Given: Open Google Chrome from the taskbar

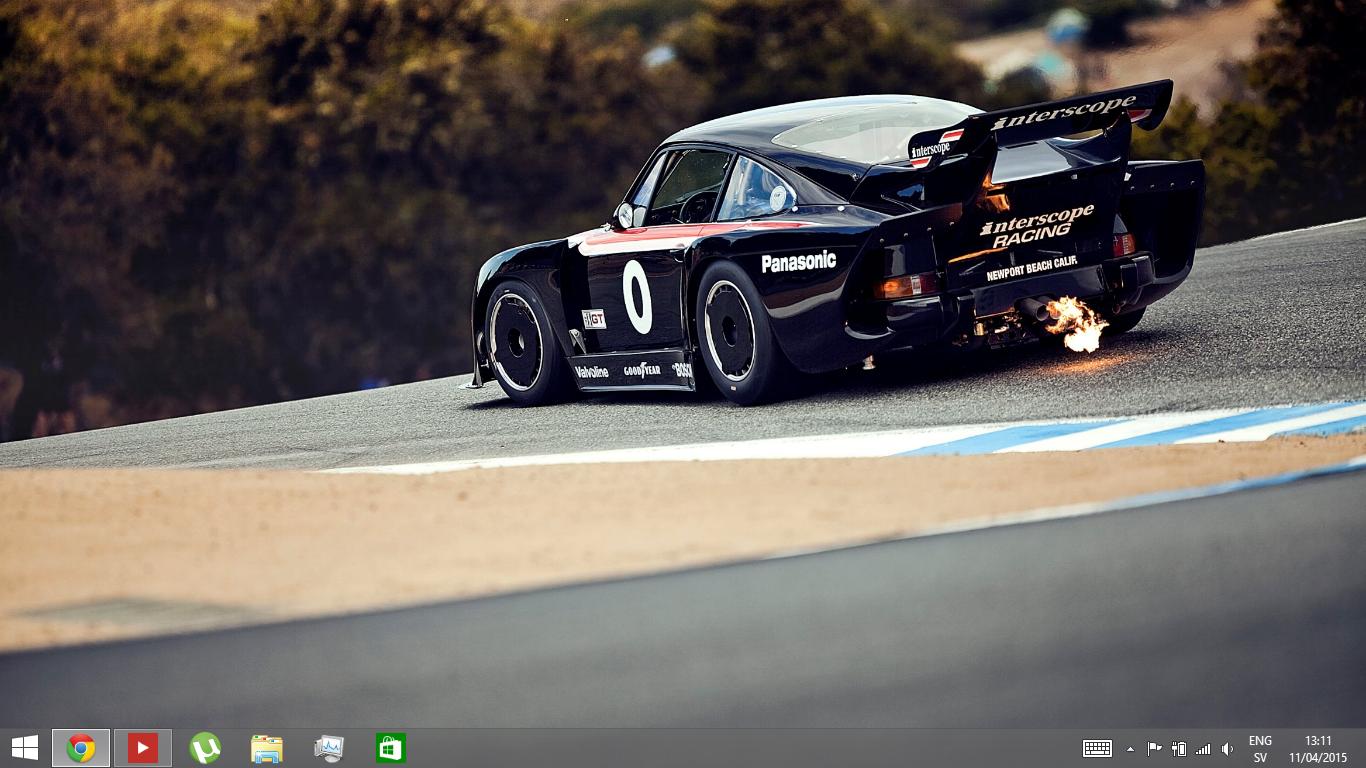Looking at the screenshot, I should [81, 748].
